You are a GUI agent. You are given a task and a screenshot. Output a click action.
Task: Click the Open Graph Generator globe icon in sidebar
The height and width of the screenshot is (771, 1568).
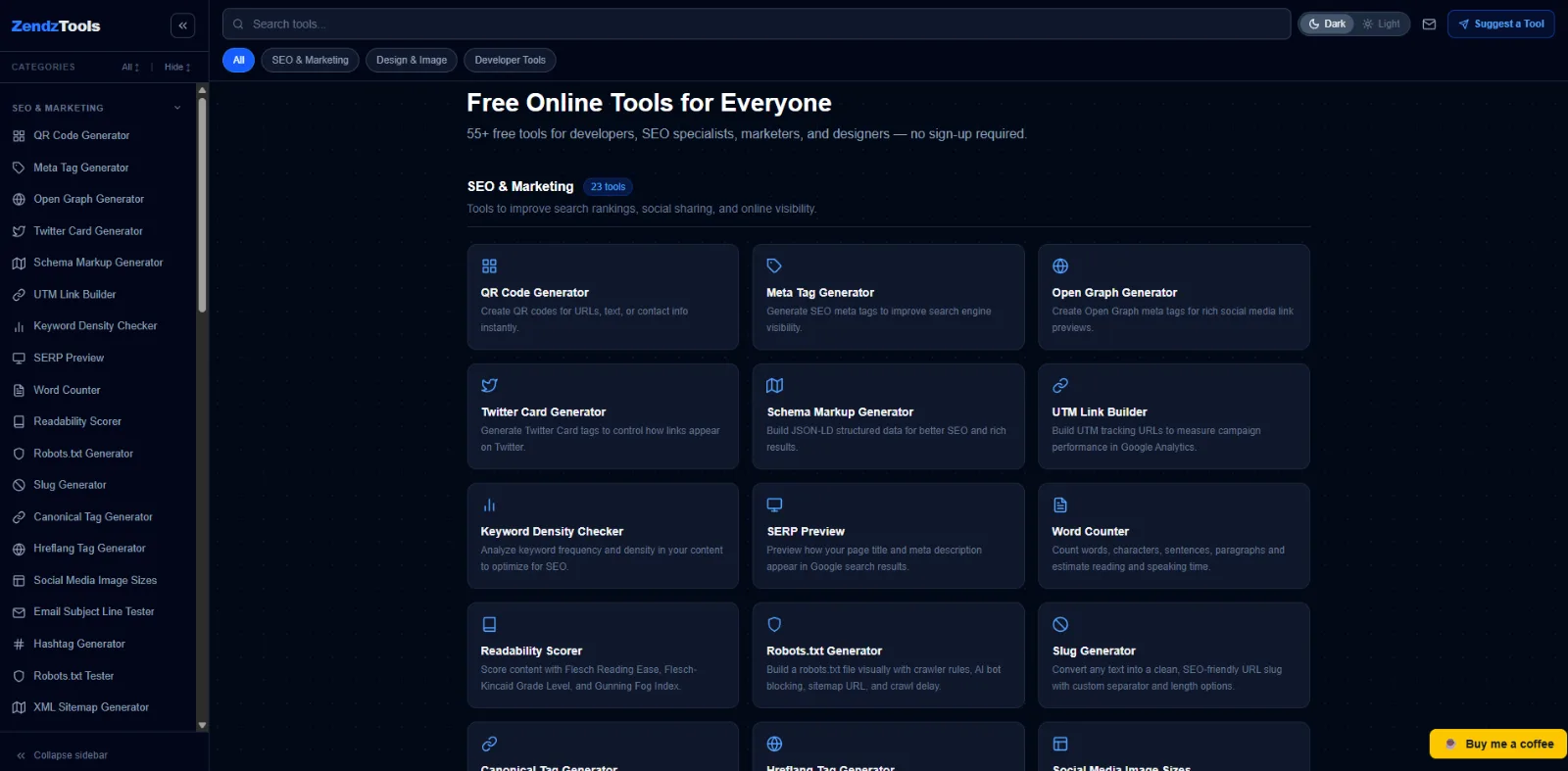click(19, 199)
